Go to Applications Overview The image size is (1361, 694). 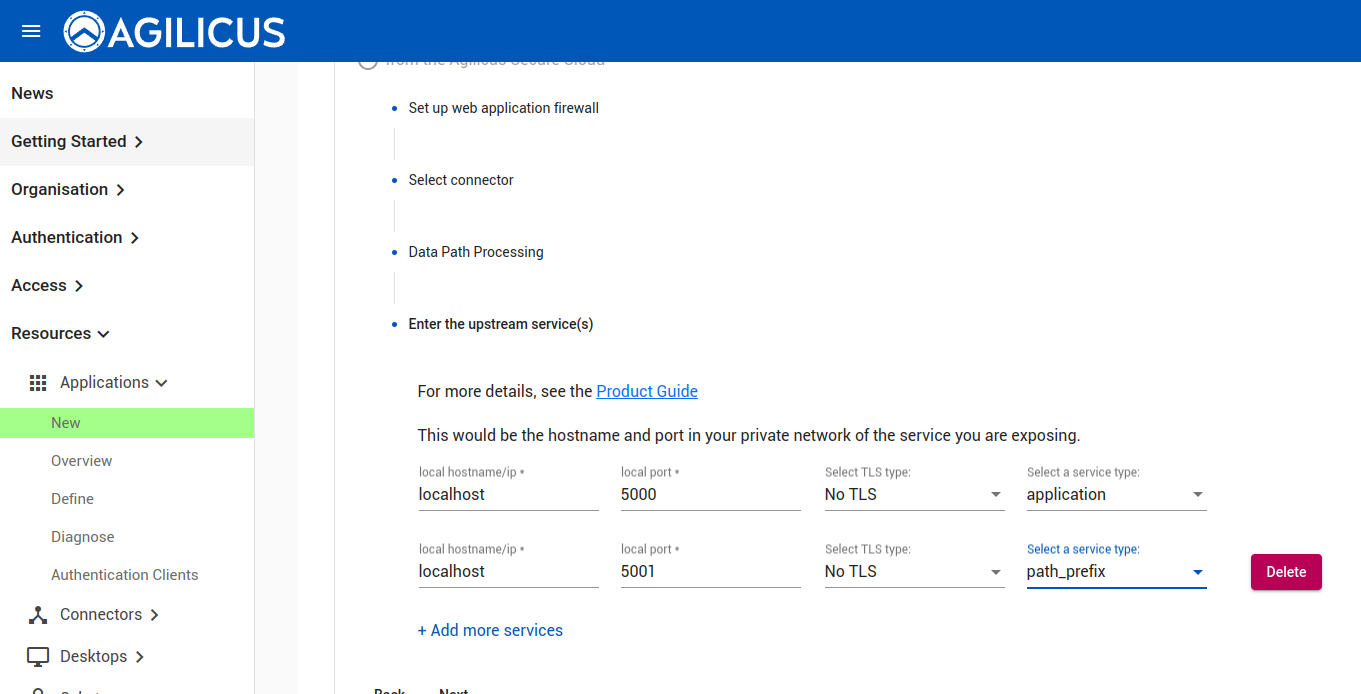(x=82, y=461)
